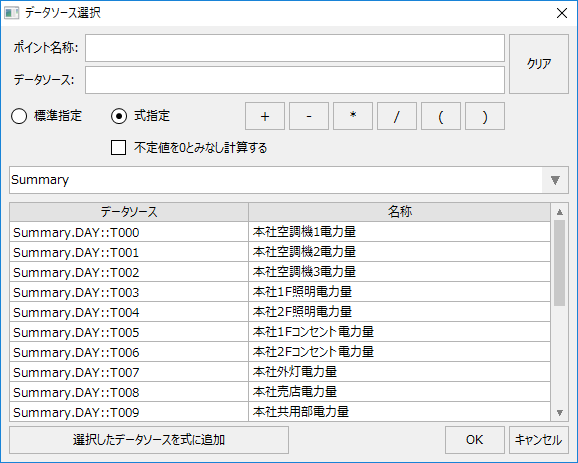Click 選択したデータソースを式に追加 button
The image size is (578, 463).
[149, 440]
